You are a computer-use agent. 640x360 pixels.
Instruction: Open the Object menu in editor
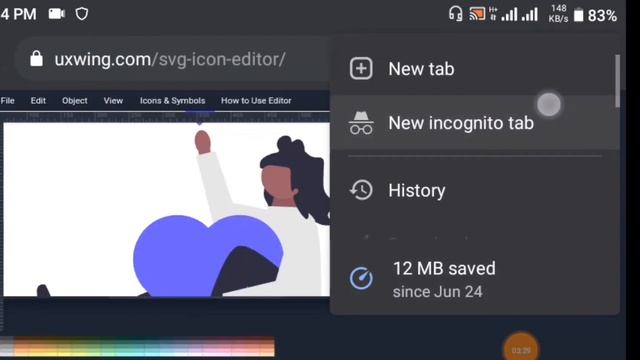75,100
